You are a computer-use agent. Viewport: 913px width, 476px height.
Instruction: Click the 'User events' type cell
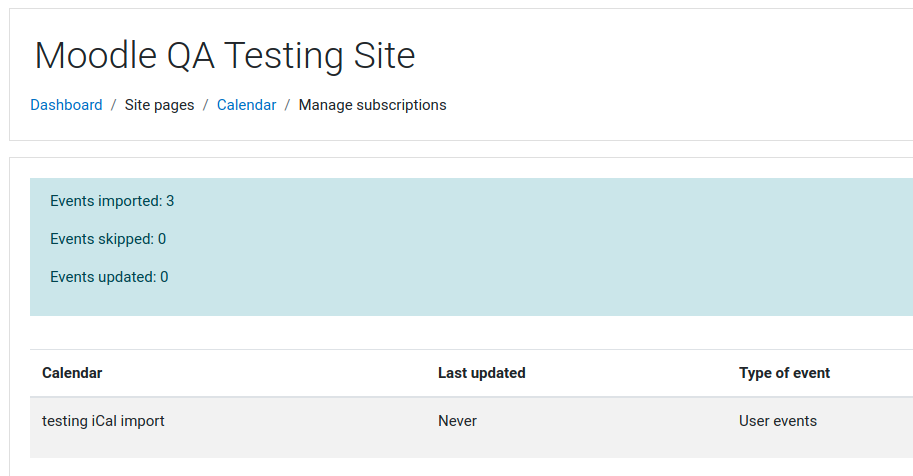coord(778,421)
